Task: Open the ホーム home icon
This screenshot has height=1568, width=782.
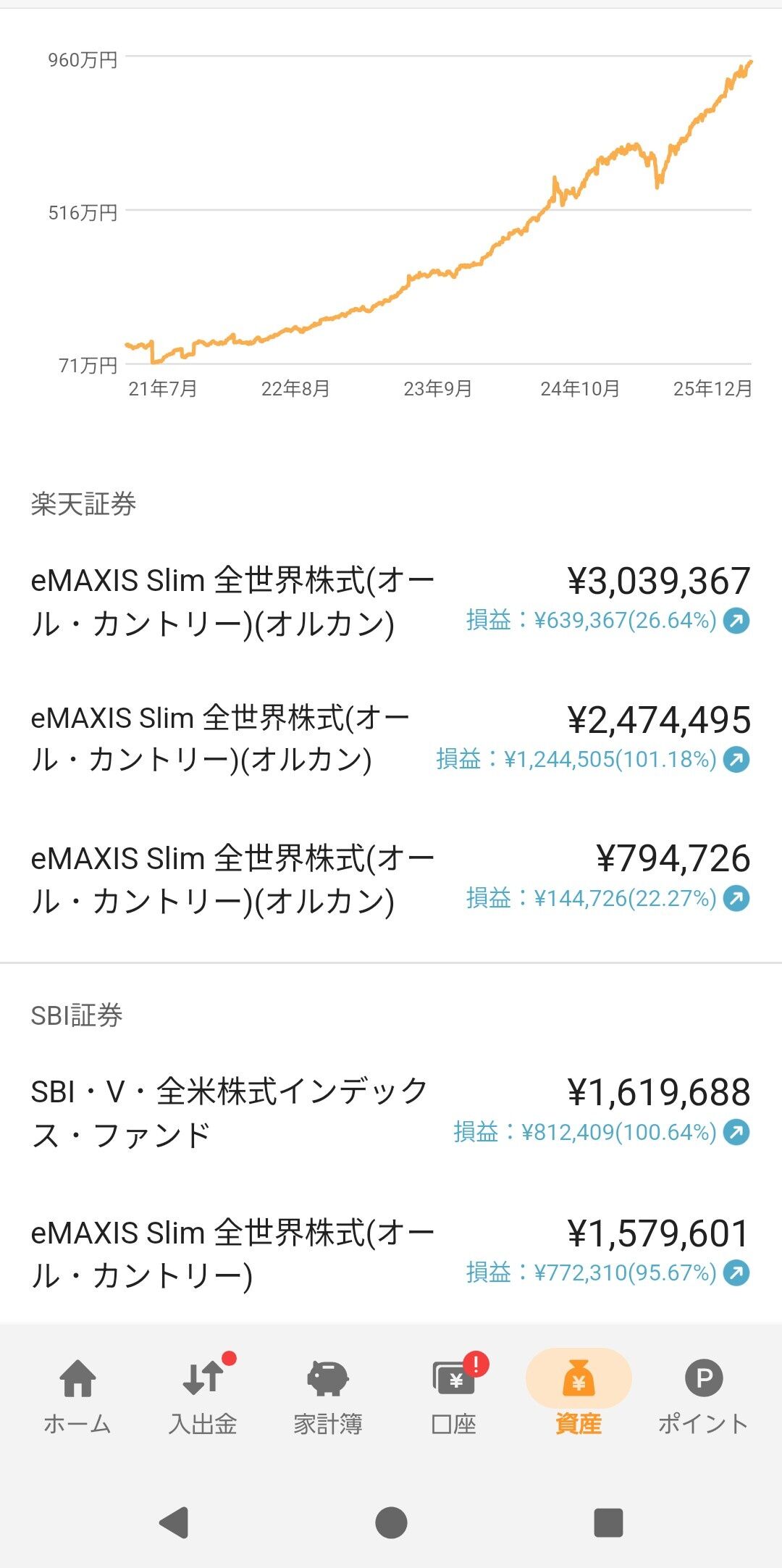Action: [x=77, y=1378]
